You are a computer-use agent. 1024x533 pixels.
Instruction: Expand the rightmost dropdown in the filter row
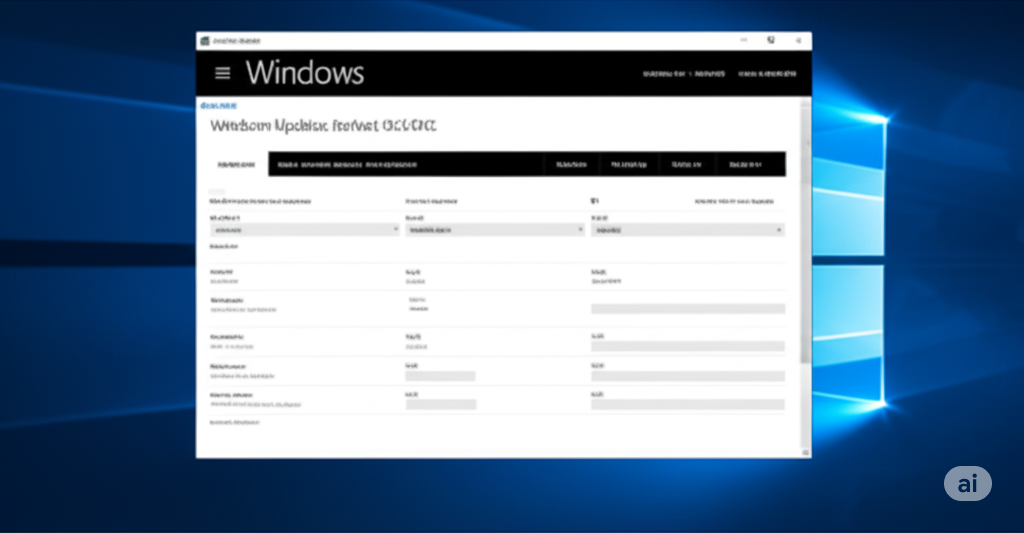pos(688,230)
